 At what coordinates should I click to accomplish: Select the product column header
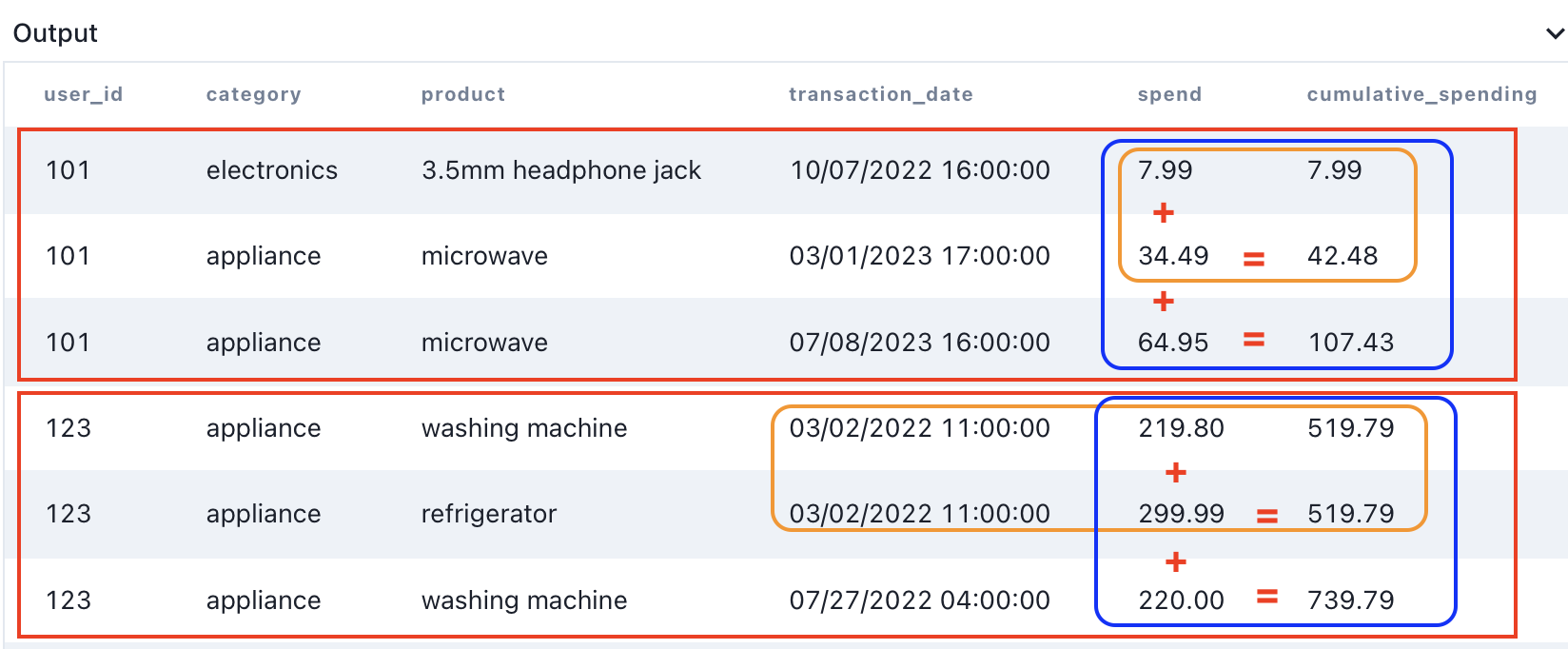coord(463,94)
